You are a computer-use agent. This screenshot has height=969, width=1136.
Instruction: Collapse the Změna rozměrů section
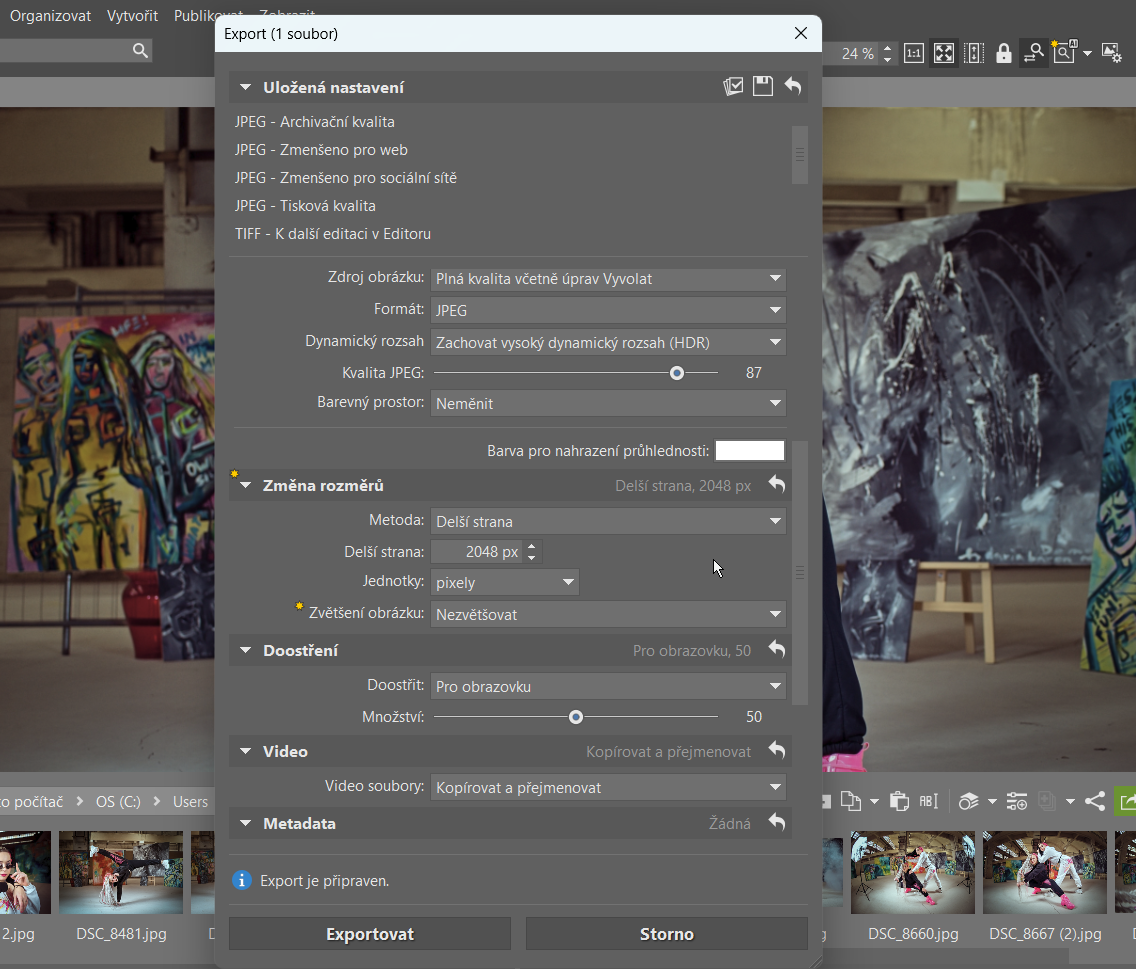pos(246,486)
